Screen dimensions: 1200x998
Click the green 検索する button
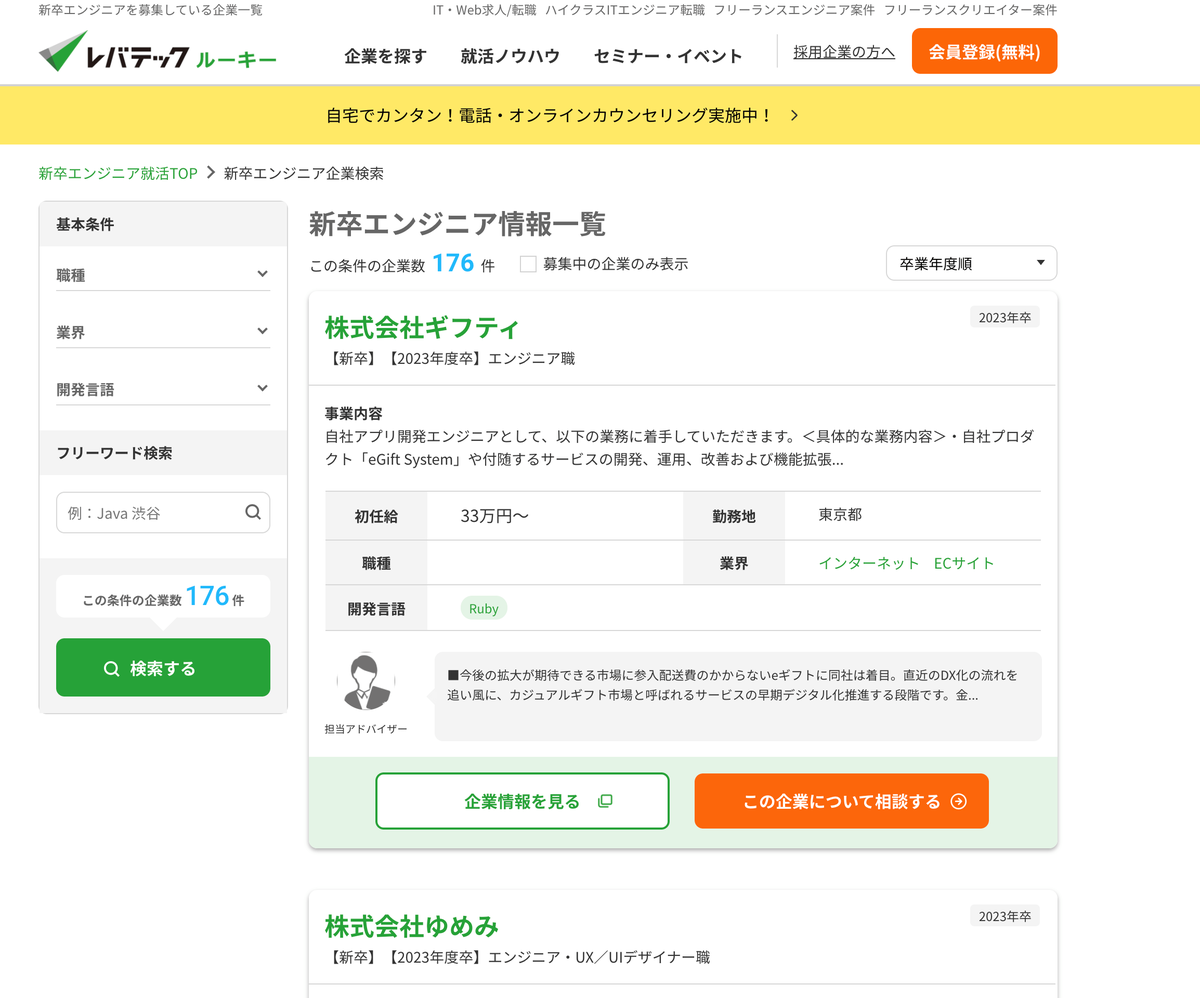point(163,667)
